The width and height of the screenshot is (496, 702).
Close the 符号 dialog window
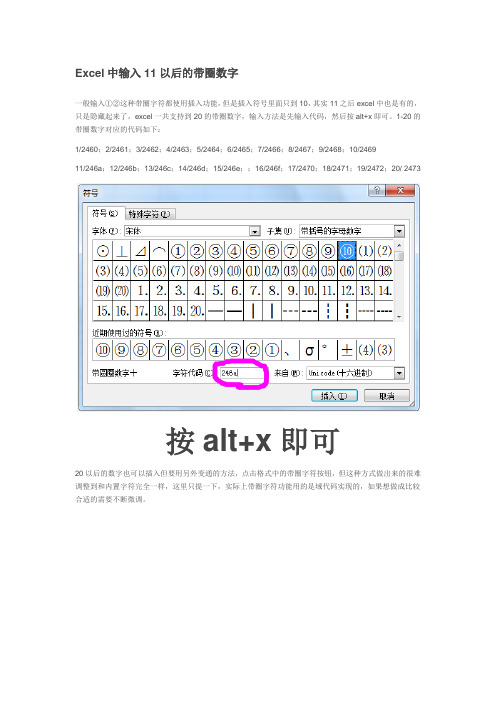(x=401, y=190)
